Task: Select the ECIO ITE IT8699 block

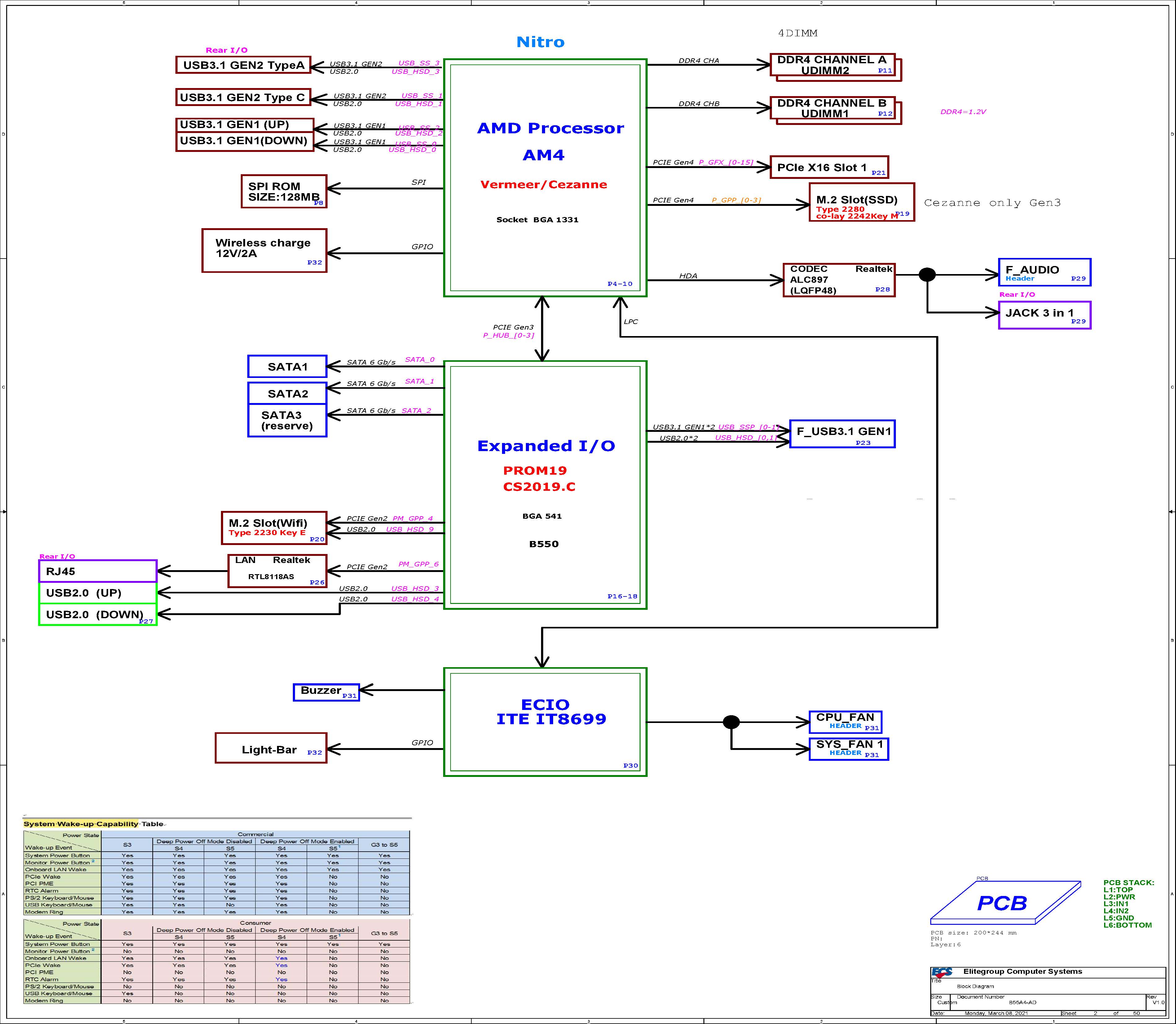Action: pos(545,722)
